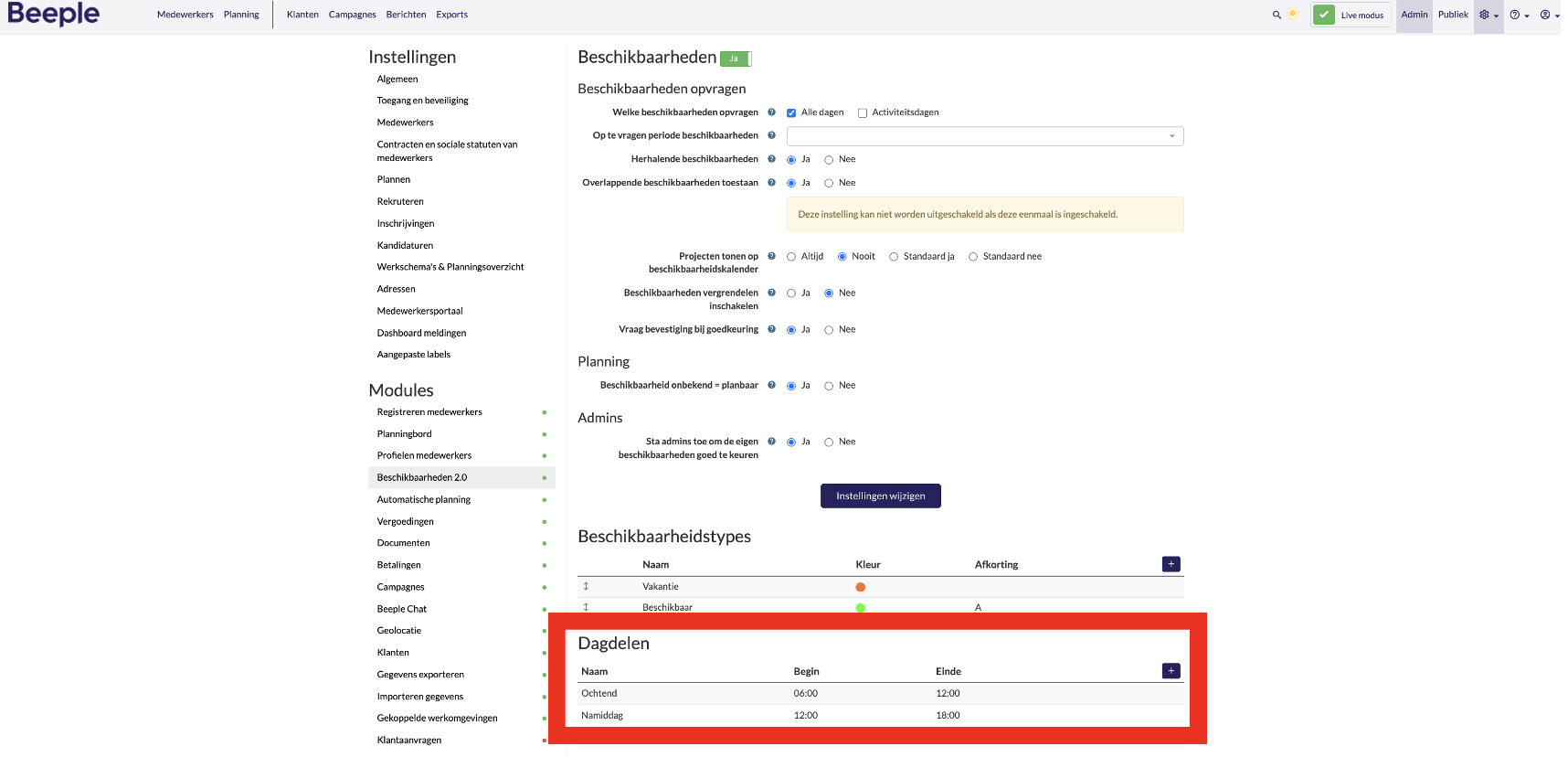Open the settings gear dropdown menu
Screen dimensions: 1568x757
1489,15
